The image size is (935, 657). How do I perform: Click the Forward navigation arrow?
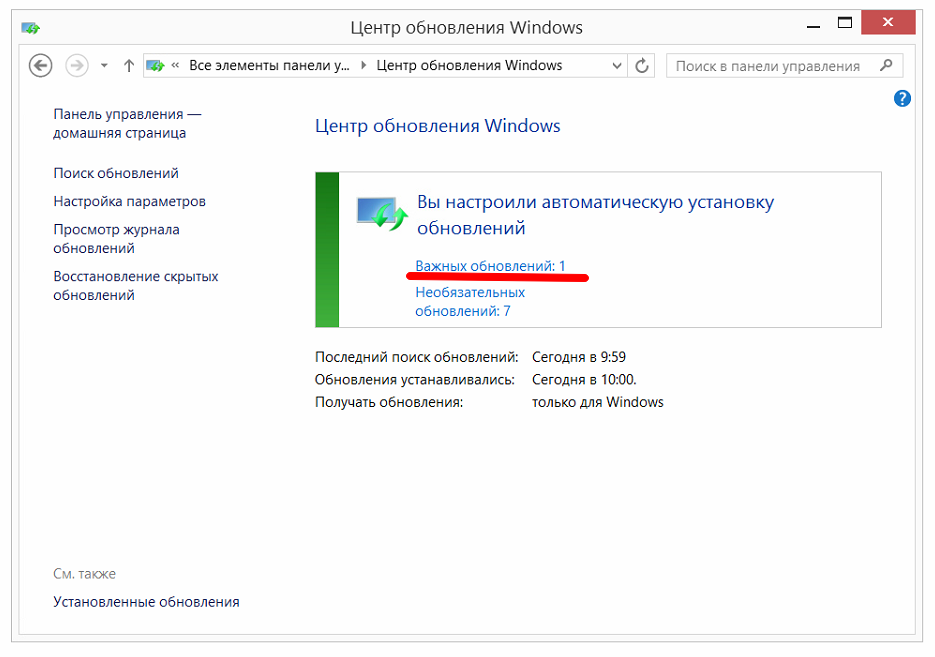pyautogui.click(x=76, y=66)
